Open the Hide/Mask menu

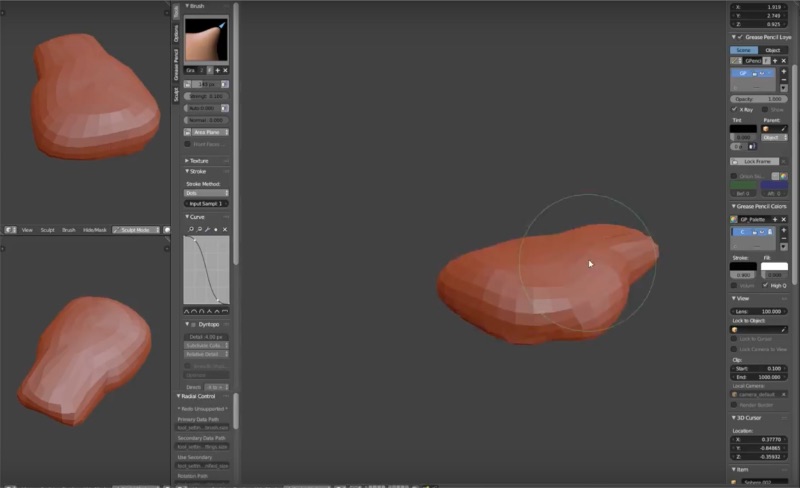coord(95,230)
